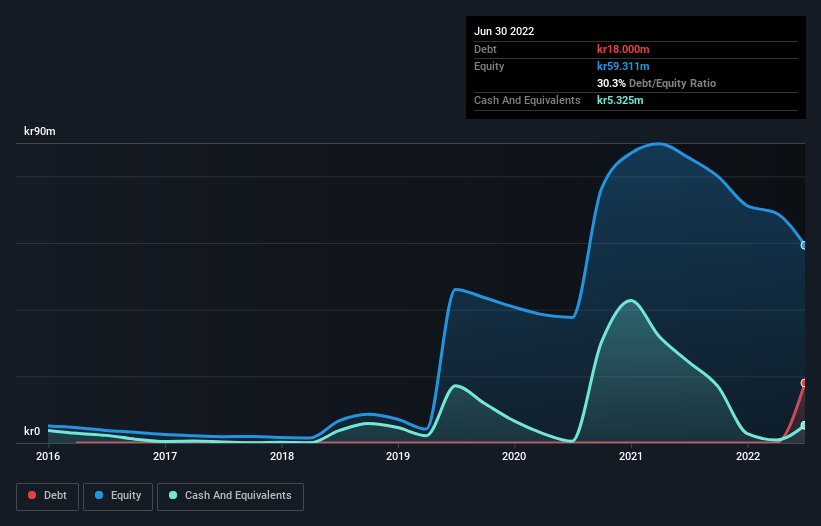Viewport: 821px width, 526px height.
Task: Click the 2020 x-axis label
Action: coord(514,456)
